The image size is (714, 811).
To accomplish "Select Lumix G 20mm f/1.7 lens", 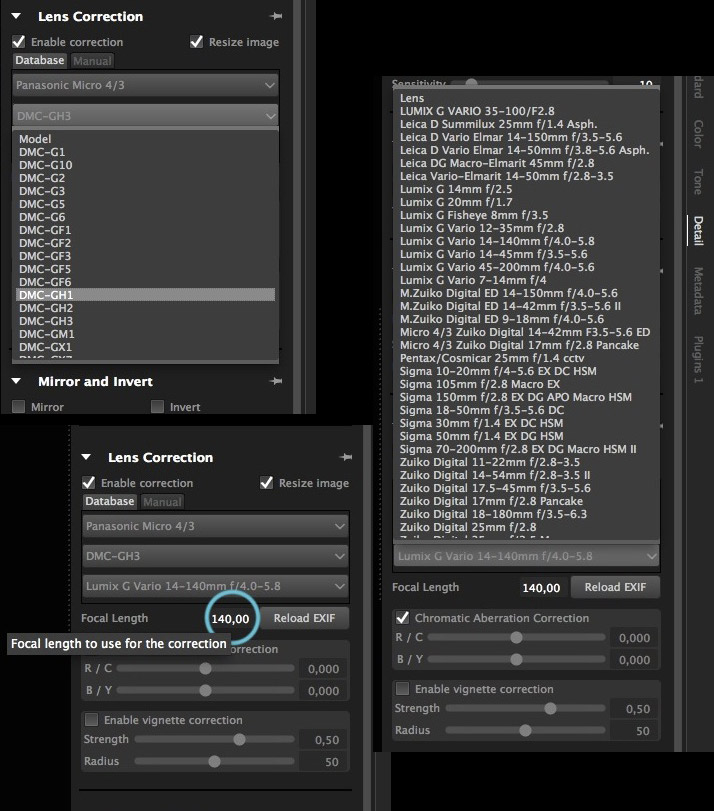I will (527, 202).
